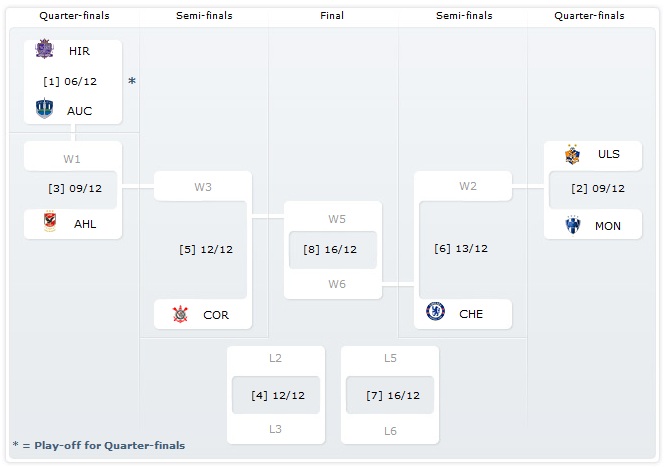Select match [5] 12/12 semi-final

point(206,249)
